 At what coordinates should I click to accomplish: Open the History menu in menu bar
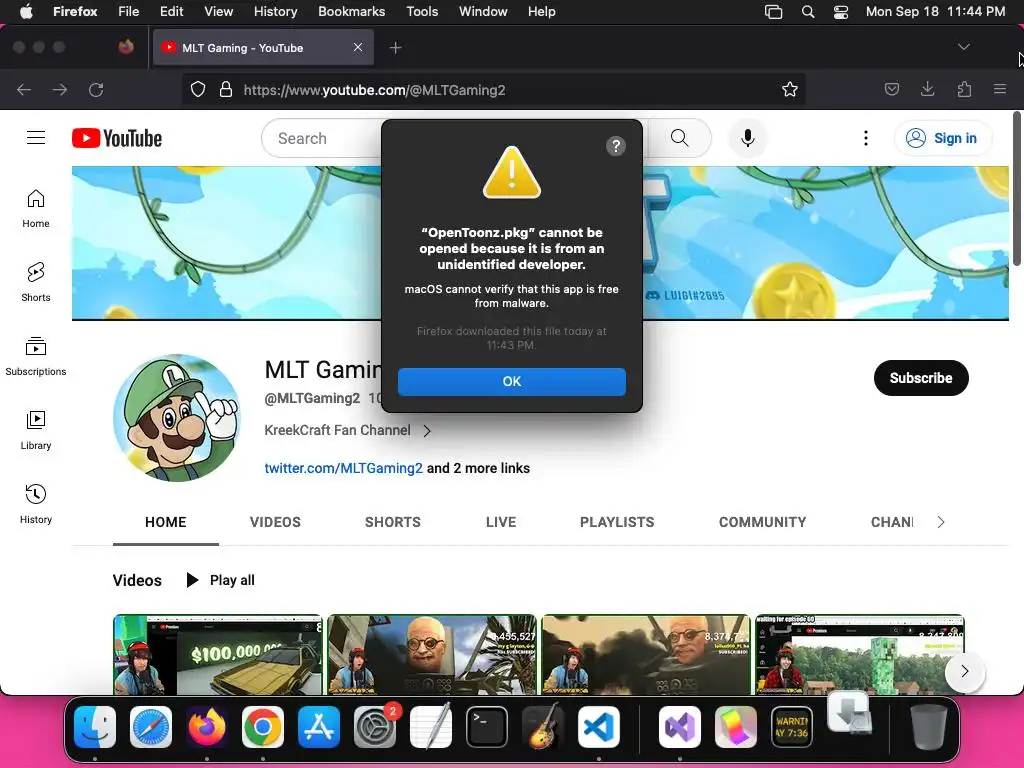click(275, 12)
